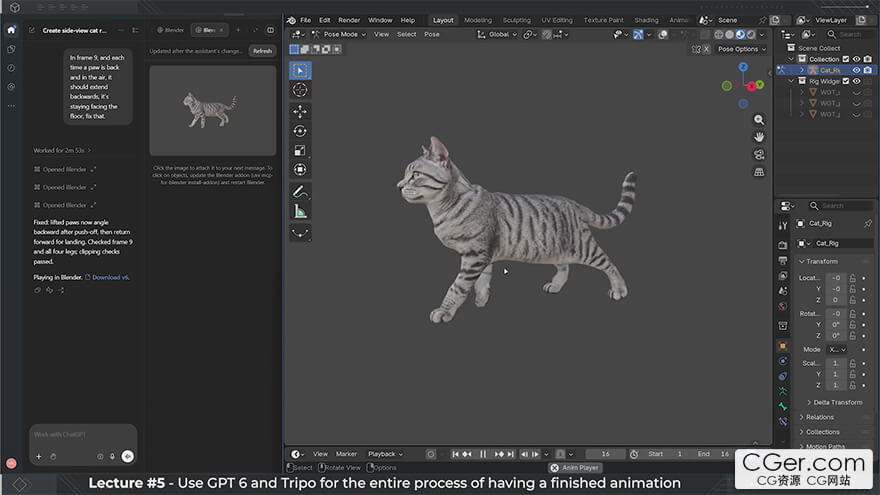Open the Playback dropdown
The height and width of the screenshot is (495, 880).
point(385,454)
